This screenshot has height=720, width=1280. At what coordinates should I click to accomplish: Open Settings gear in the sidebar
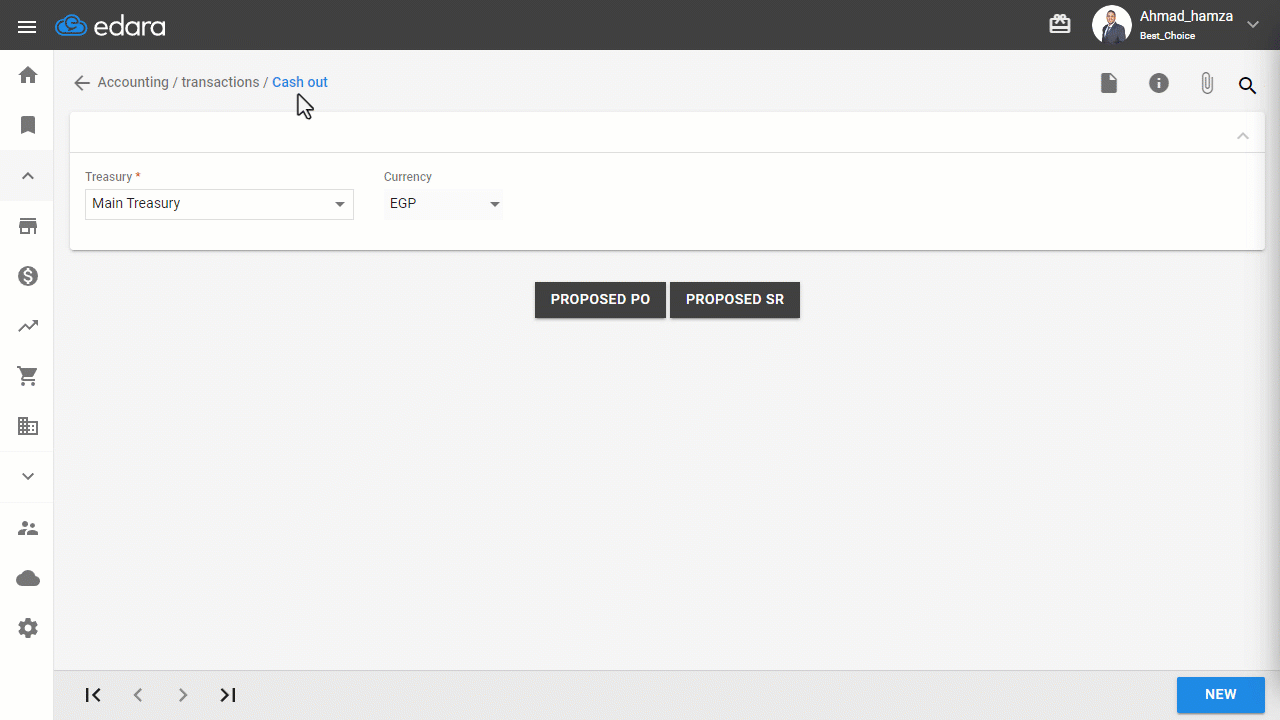(x=28, y=628)
